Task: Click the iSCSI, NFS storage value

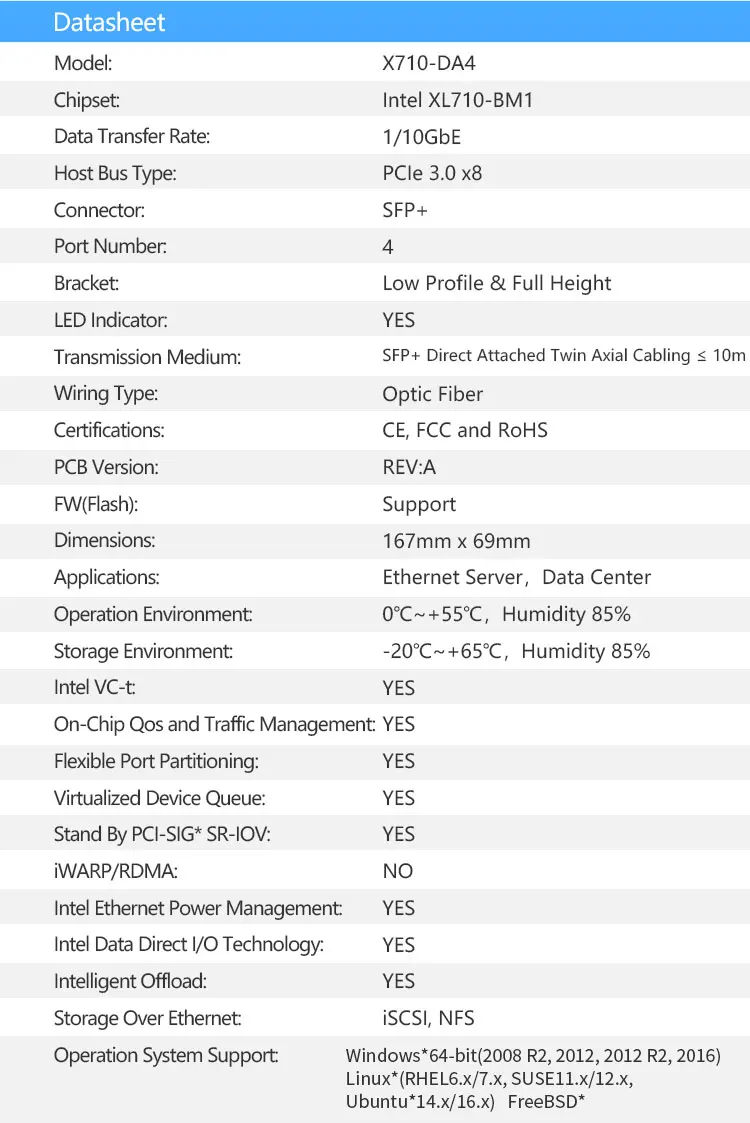Action: pos(428,1018)
